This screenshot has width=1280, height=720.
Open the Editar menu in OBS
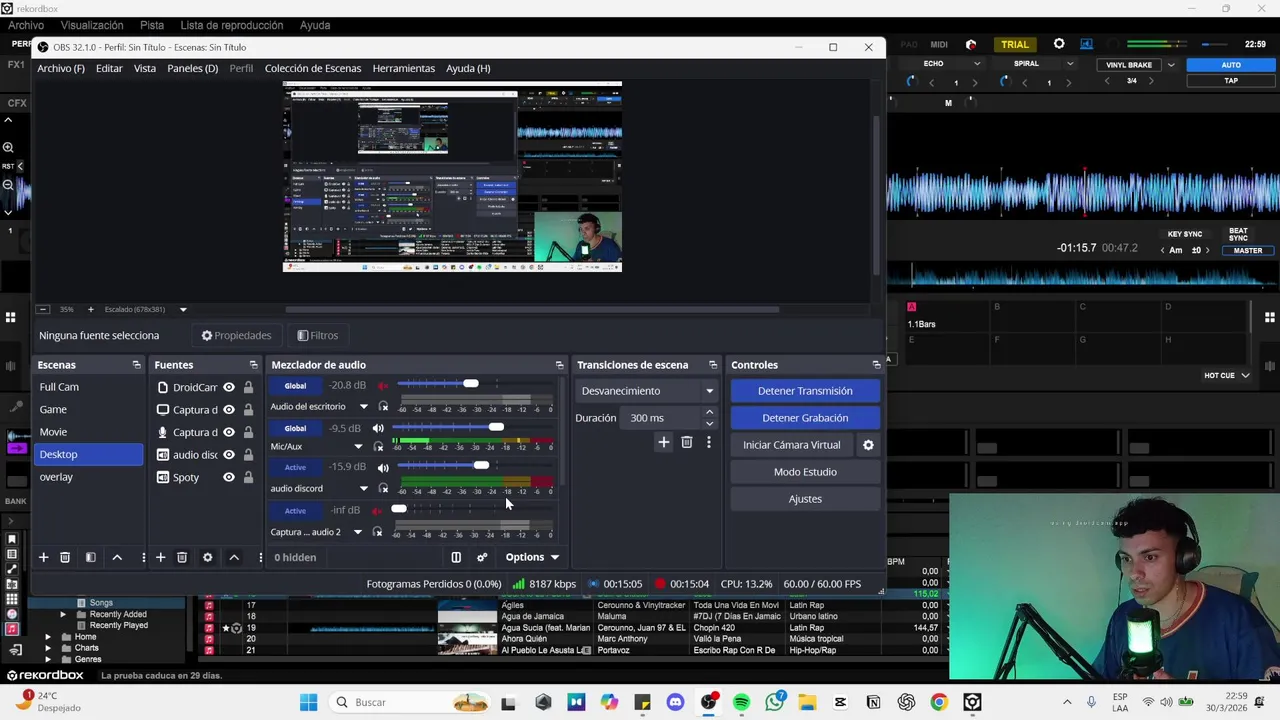click(109, 68)
